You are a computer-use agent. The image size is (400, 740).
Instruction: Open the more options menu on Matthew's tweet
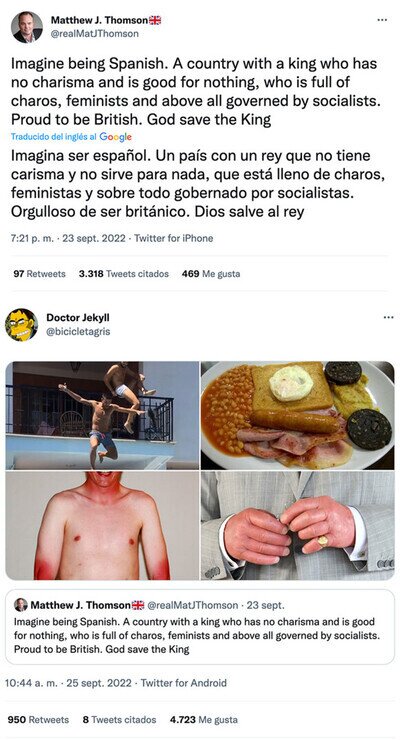(x=383, y=20)
